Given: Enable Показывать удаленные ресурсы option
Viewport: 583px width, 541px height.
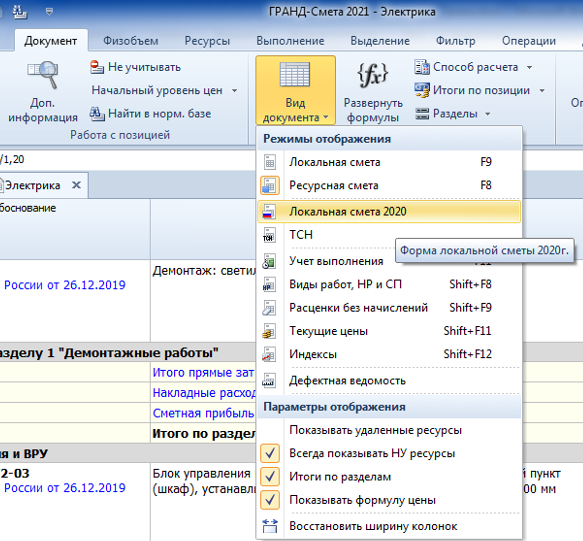Looking at the screenshot, I should tap(389, 430).
